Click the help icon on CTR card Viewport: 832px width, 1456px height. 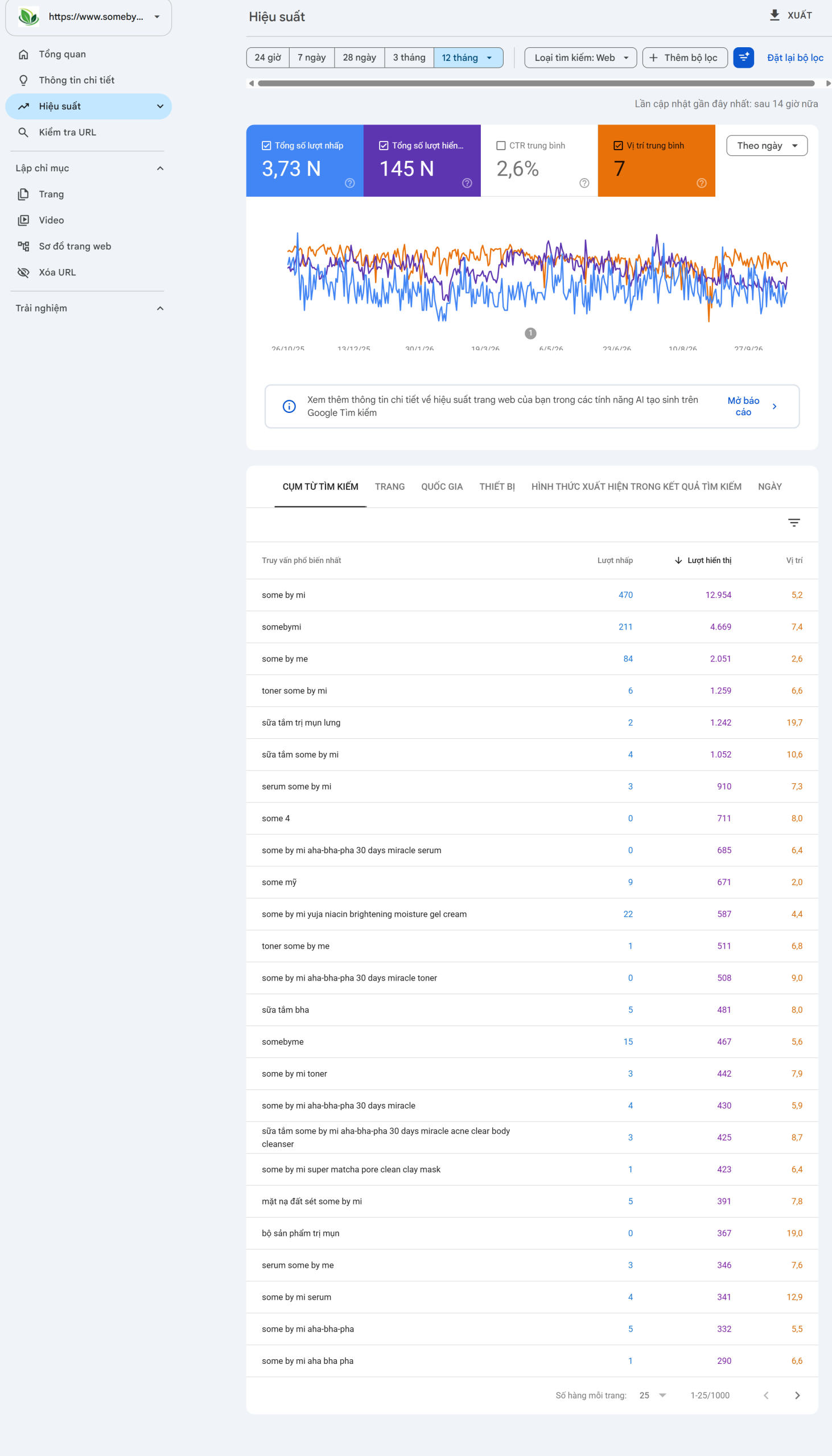(x=584, y=183)
